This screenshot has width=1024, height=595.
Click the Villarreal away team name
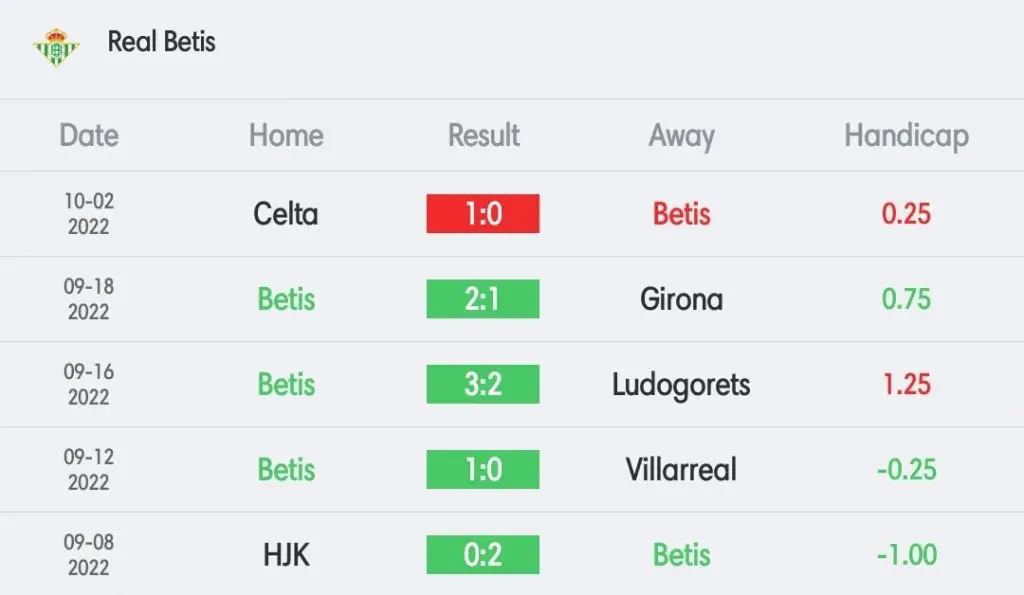pos(681,470)
